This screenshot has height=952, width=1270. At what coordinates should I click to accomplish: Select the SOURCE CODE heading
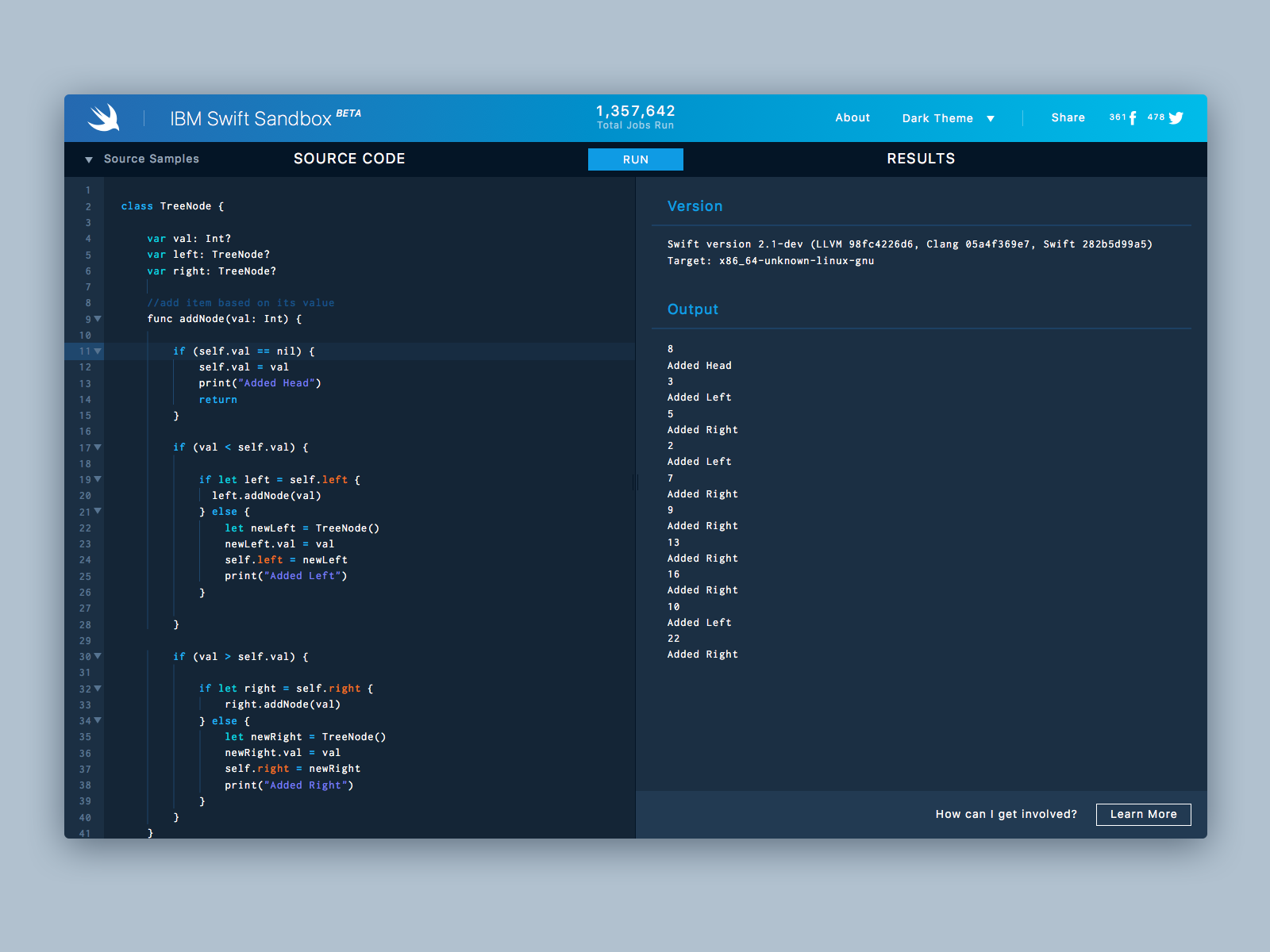click(349, 159)
